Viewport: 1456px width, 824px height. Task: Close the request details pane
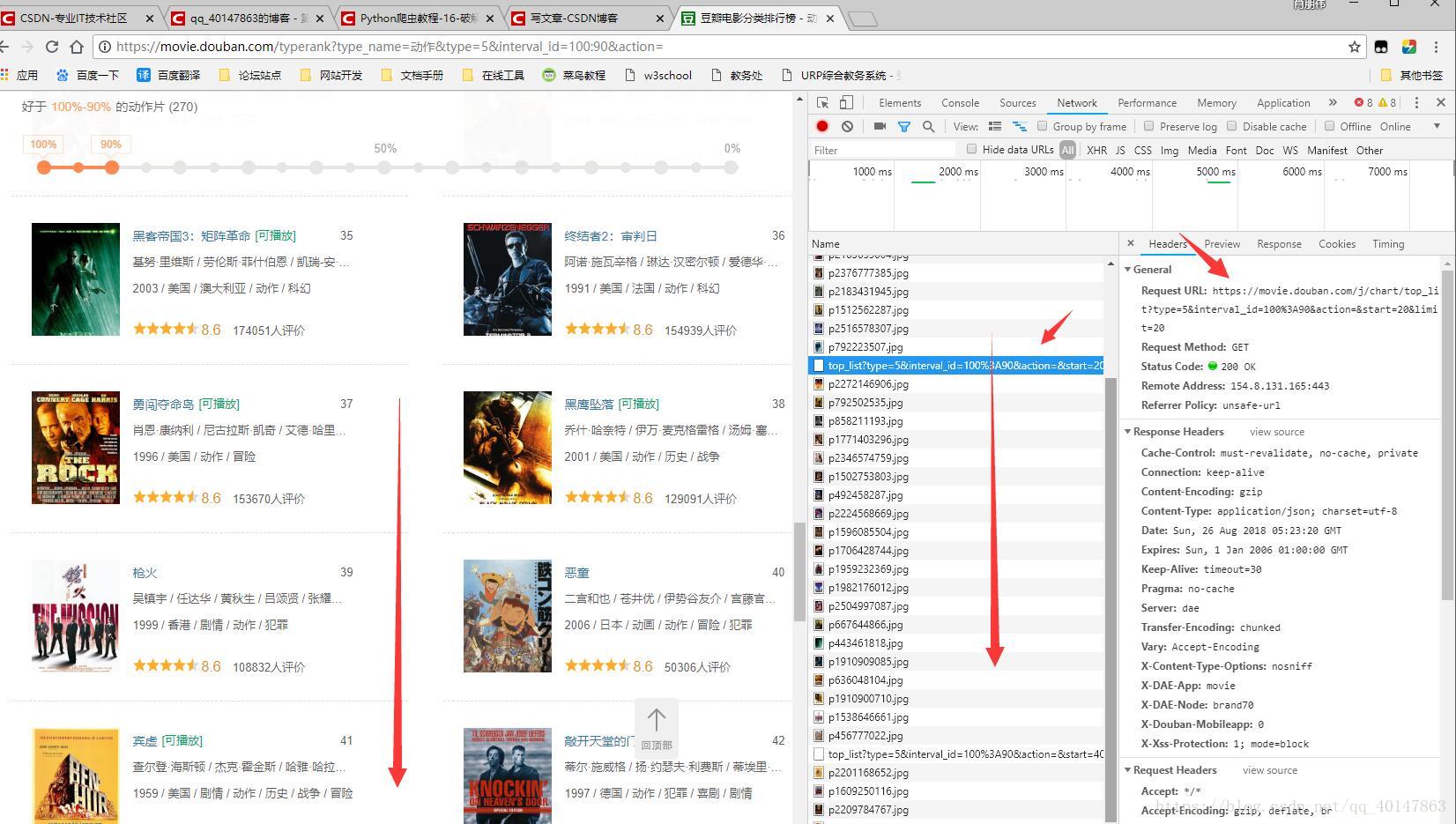tap(1131, 243)
